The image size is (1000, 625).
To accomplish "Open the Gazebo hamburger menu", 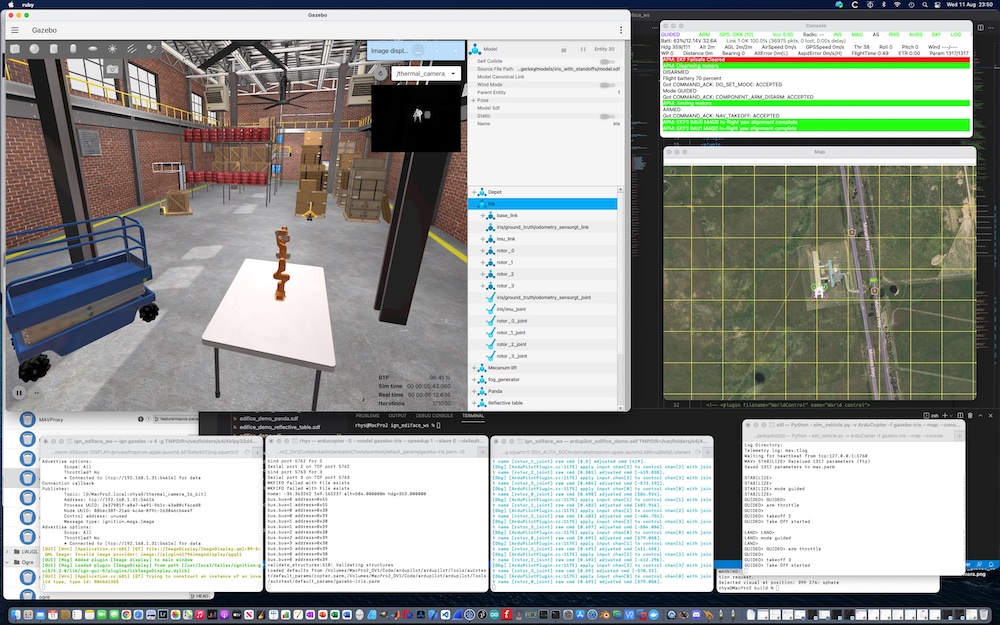I will point(16,29).
